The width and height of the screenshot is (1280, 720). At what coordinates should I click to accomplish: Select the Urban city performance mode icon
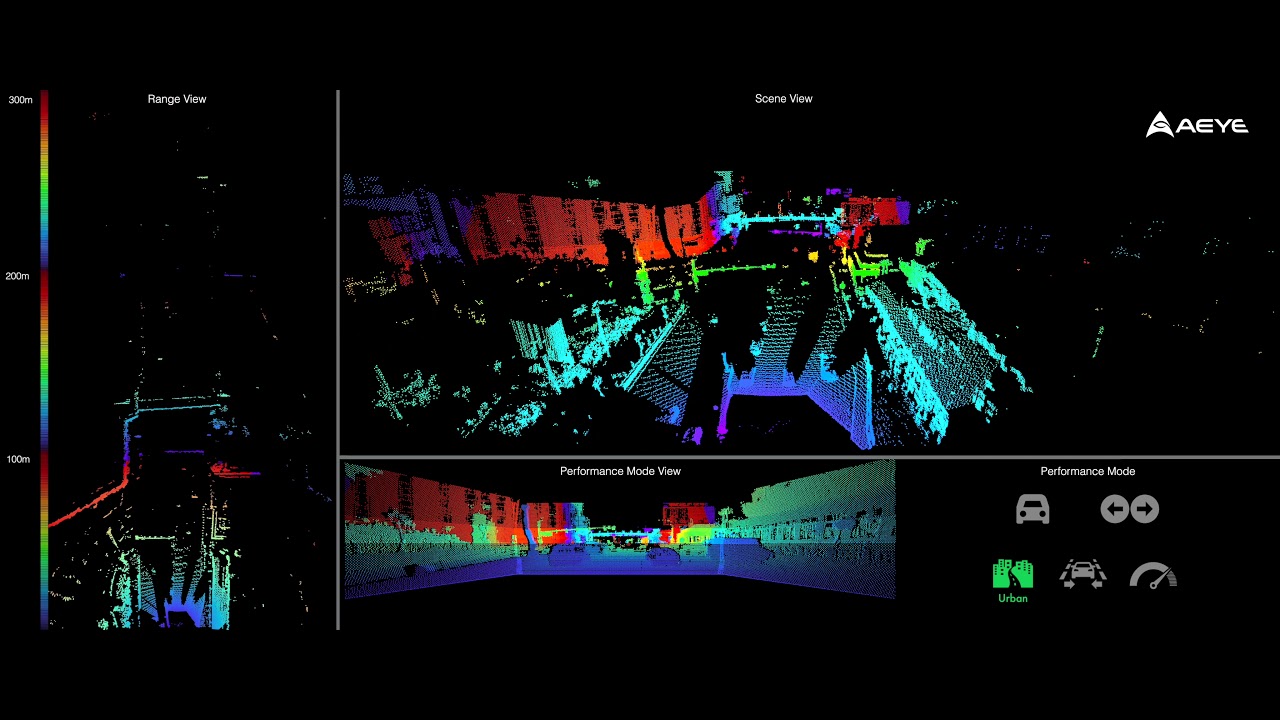point(1013,574)
